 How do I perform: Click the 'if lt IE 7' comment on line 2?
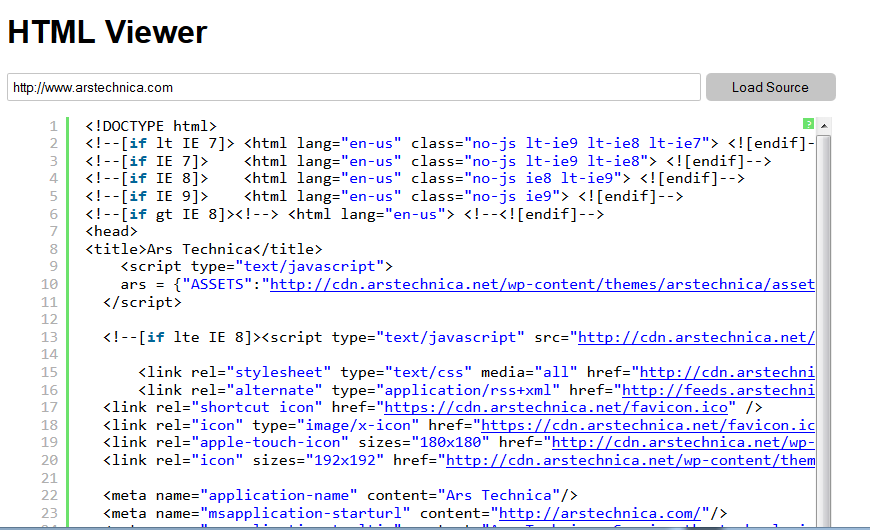tap(160, 144)
